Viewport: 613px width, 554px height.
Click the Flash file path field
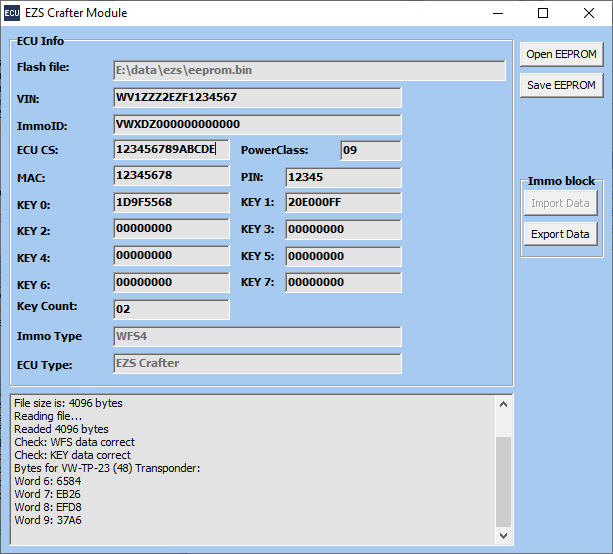tap(309, 70)
